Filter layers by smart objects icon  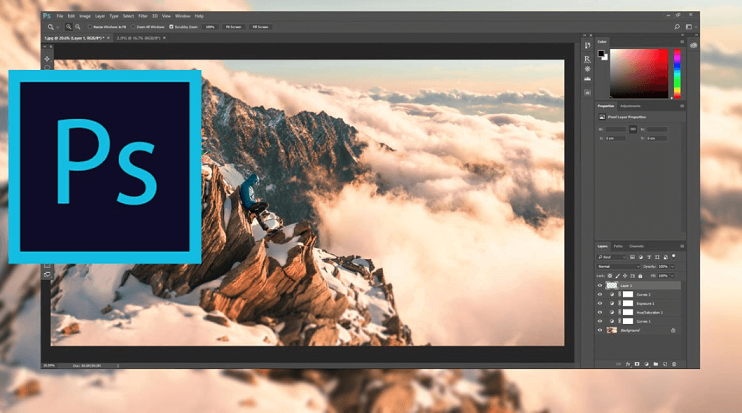[665, 257]
